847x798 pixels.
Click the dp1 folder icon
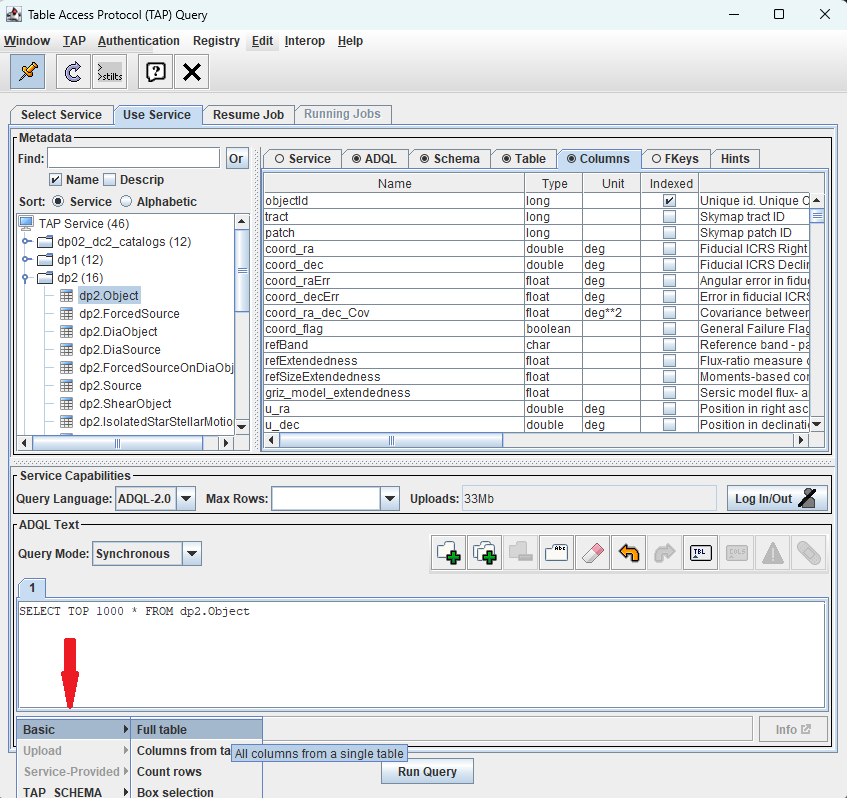click(x=45, y=259)
